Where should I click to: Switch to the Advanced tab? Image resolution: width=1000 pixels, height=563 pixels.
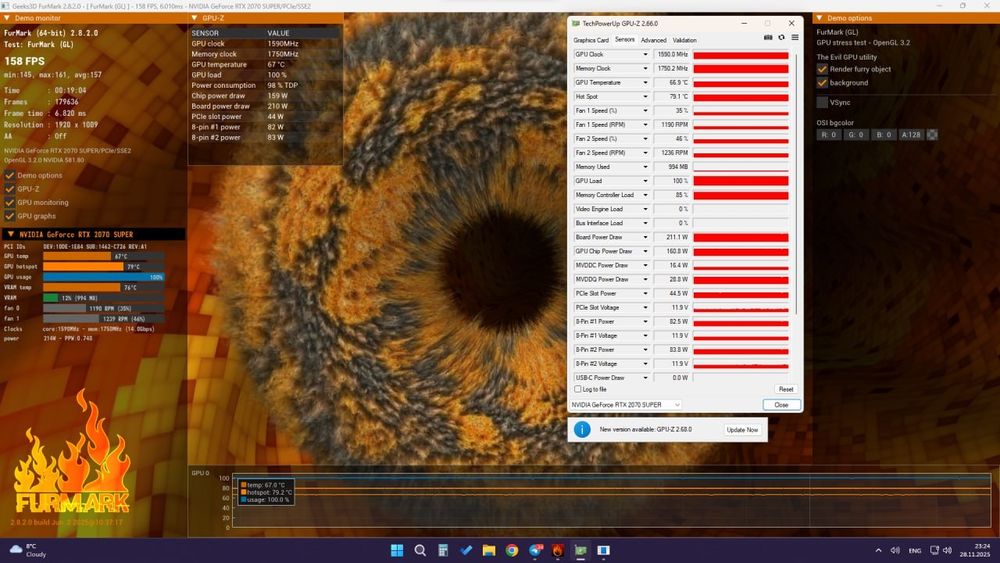point(654,40)
